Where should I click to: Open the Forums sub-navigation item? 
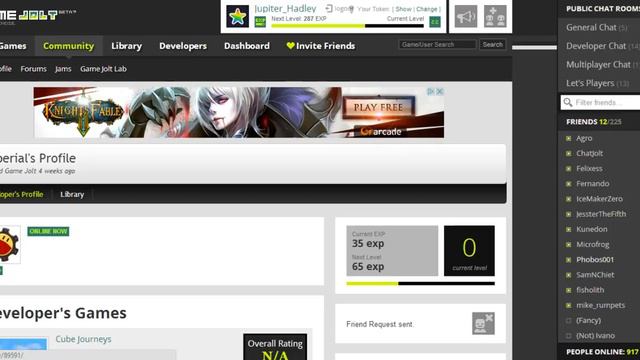point(33,69)
